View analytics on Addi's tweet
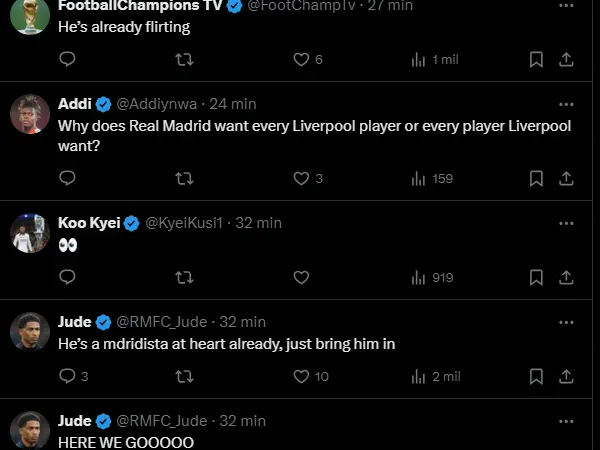The width and height of the screenshot is (600, 450). coord(419,178)
